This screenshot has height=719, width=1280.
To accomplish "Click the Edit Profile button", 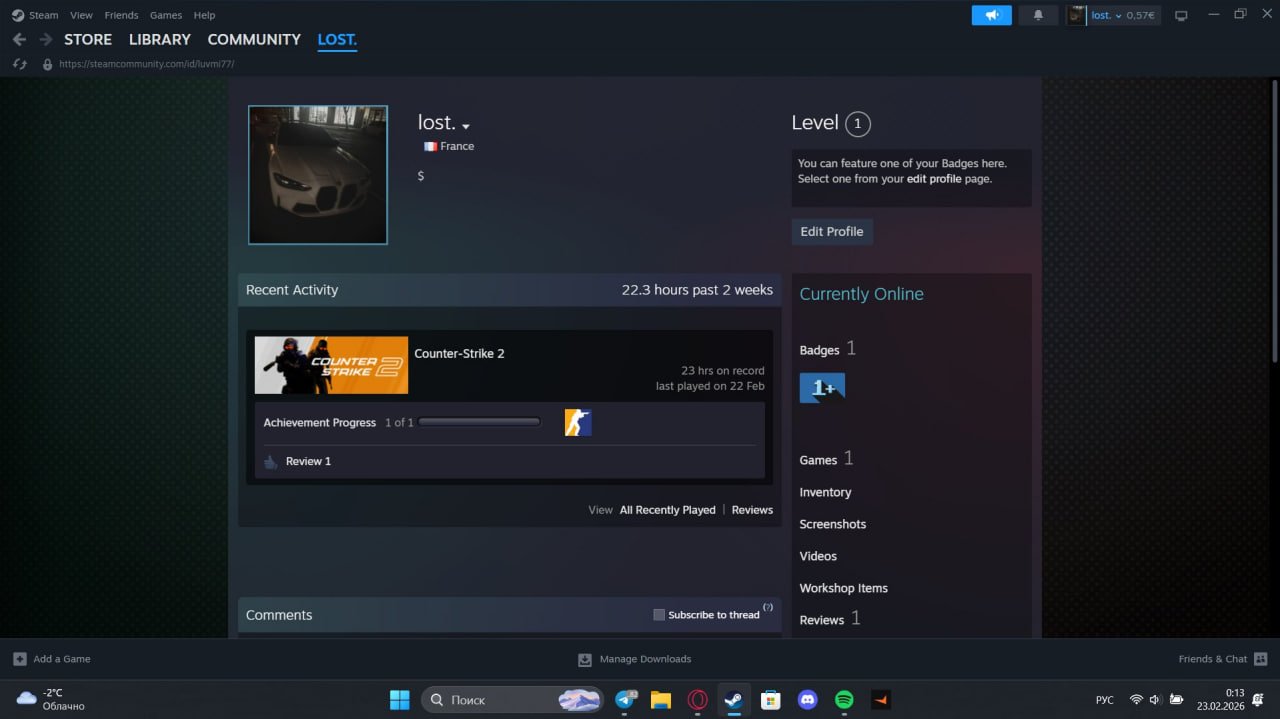I will 832,231.
